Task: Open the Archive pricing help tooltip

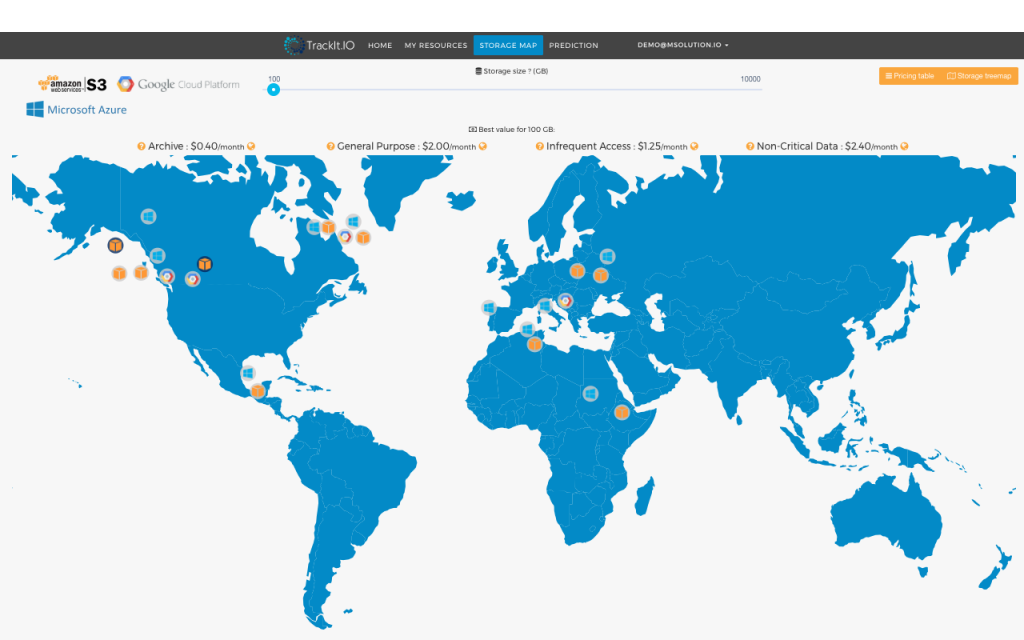Action: point(141,145)
